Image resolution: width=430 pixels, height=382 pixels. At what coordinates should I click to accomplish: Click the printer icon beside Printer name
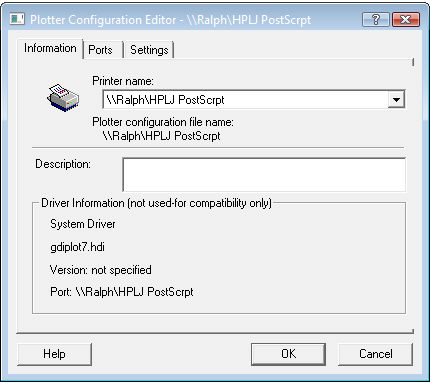63,97
